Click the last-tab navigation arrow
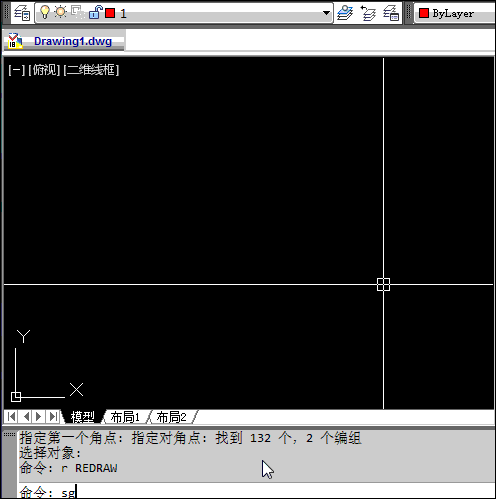Viewport: 496px width, 499px height. (x=53, y=416)
